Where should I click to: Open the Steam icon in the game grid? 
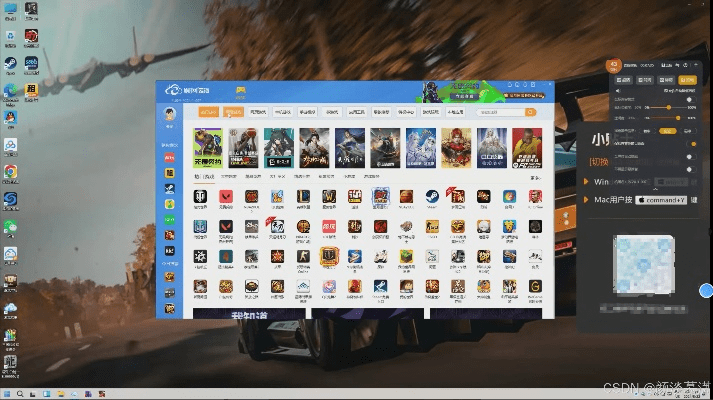[431, 196]
